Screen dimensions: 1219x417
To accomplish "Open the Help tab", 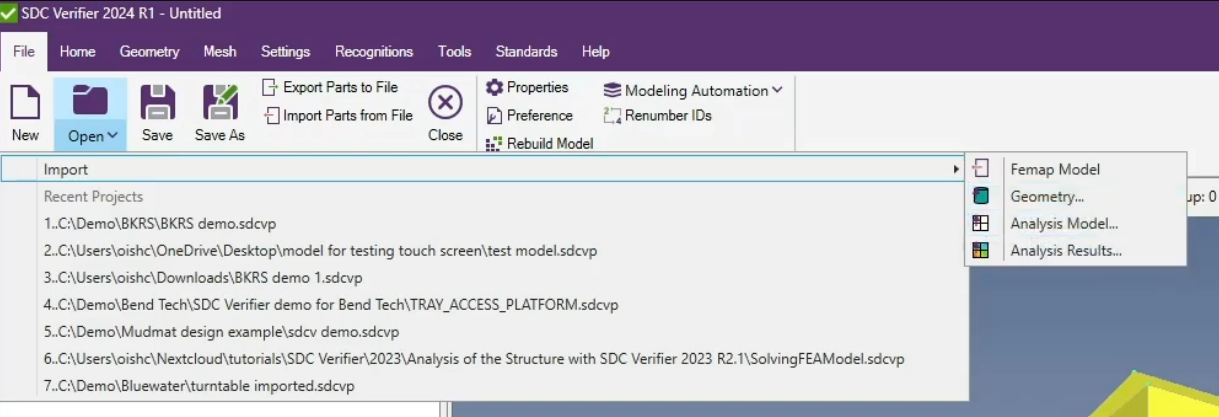I will coord(595,51).
